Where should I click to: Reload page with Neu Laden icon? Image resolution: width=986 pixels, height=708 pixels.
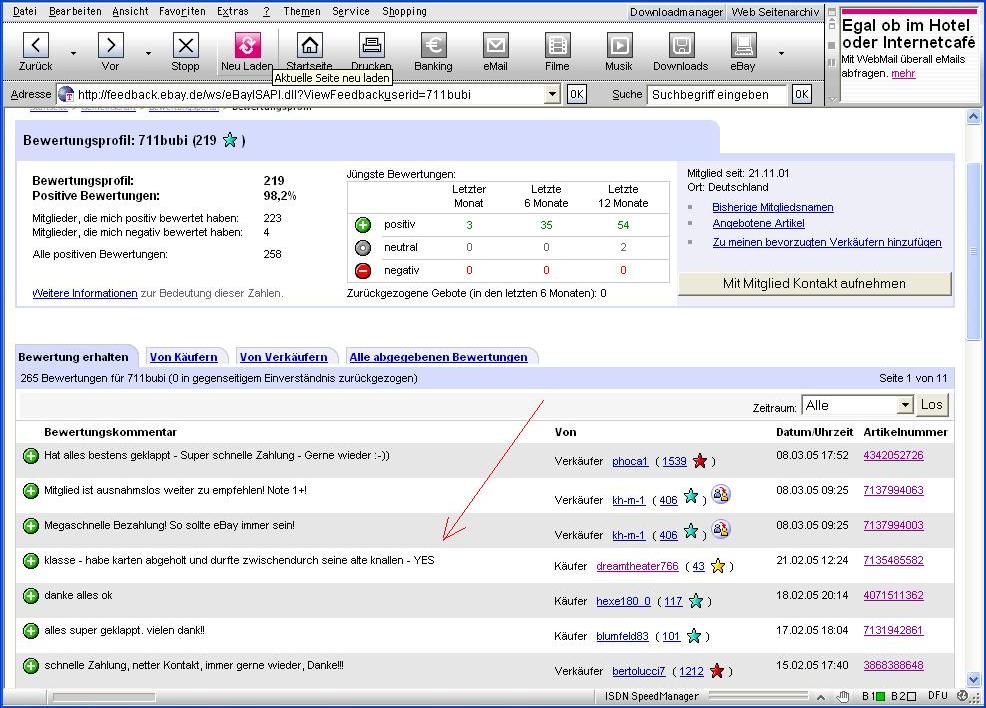point(246,45)
